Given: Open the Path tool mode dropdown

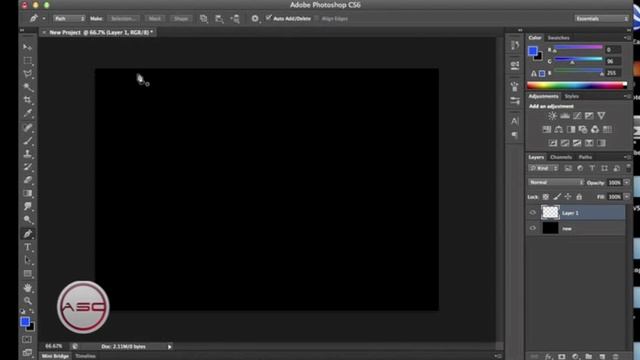Looking at the screenshot, I should pos(69,19).
